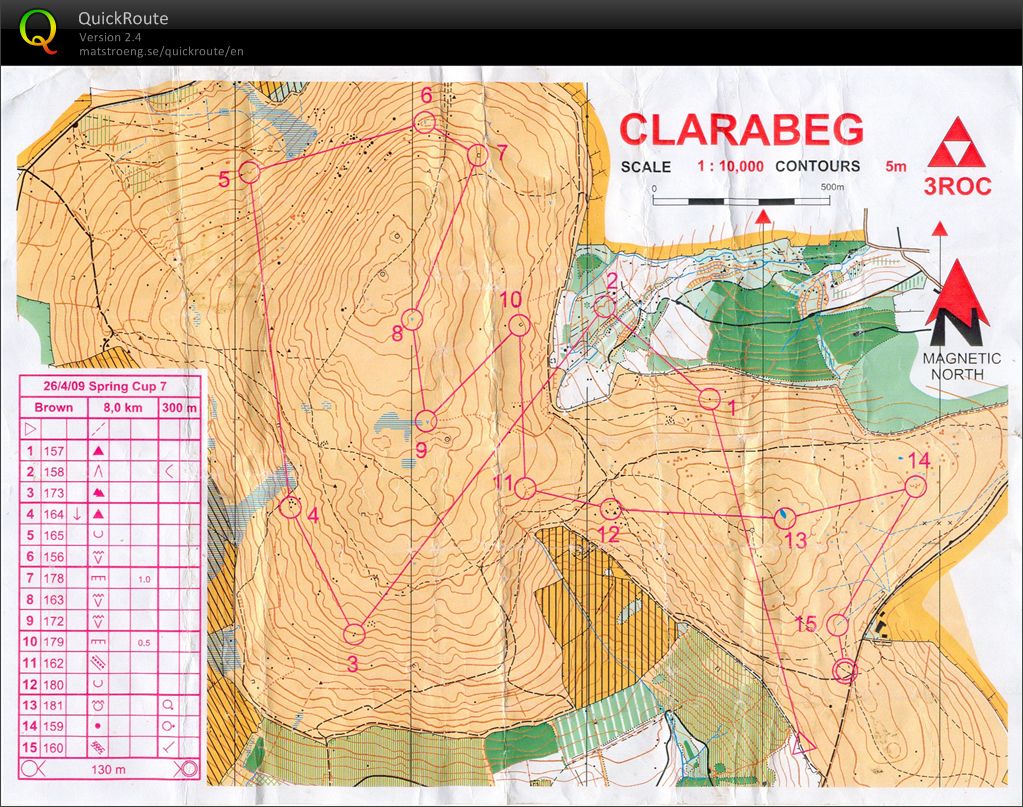Select control code 157 in the description sheet
Viewport: 1023px width, 807px height.
53,451
